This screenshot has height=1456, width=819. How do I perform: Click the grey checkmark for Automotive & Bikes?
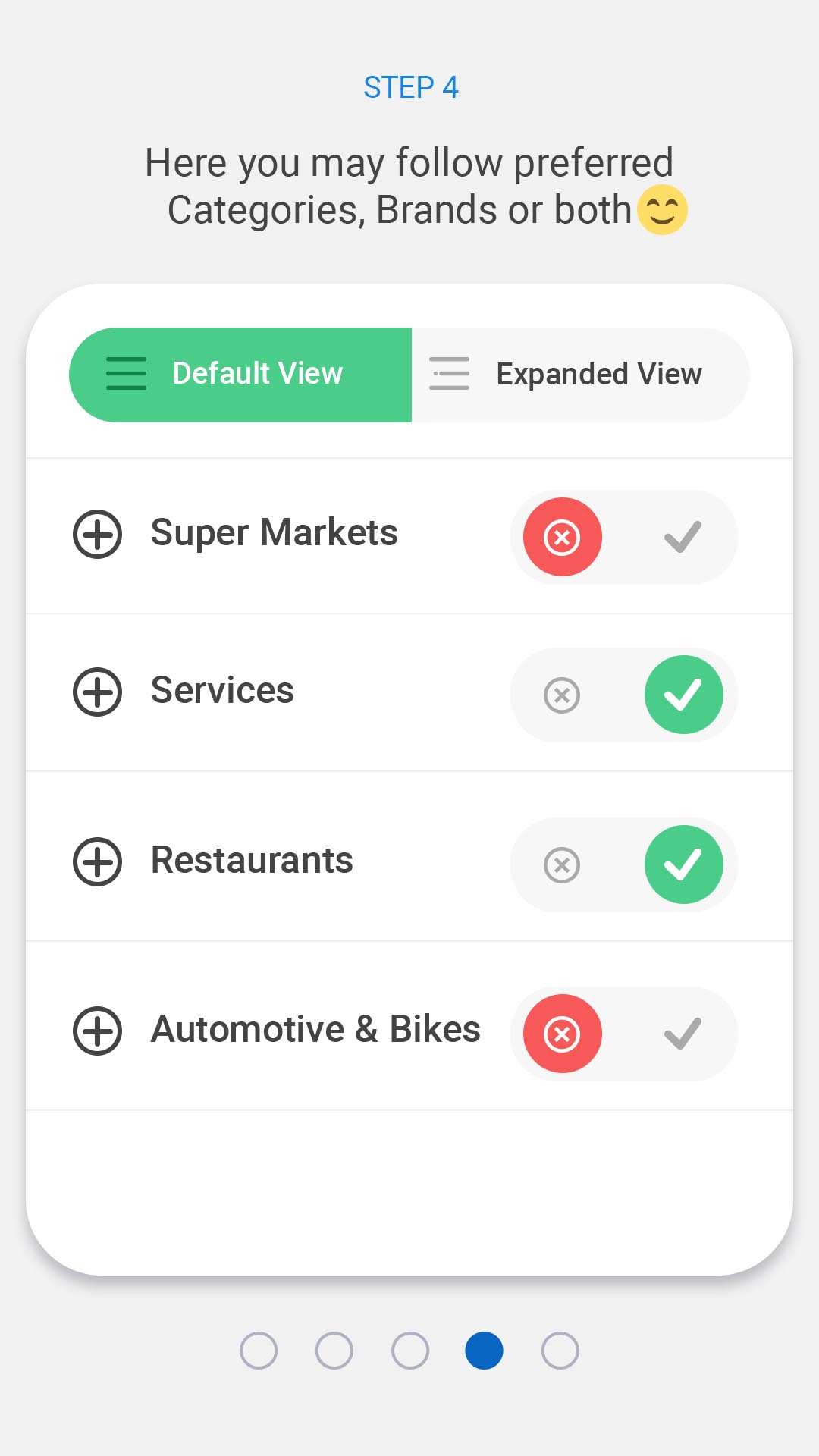point(682,1034)
